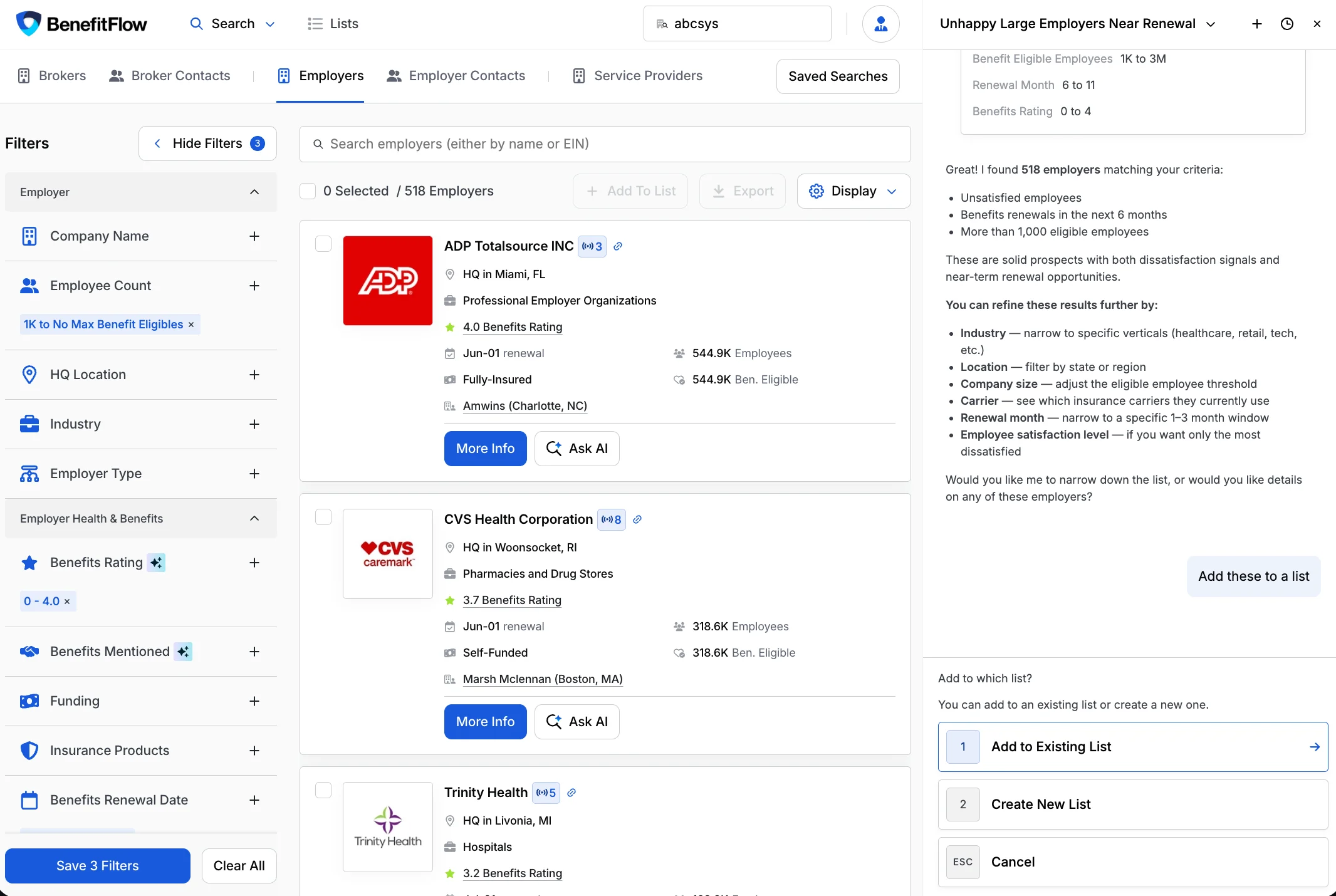
Task: Close the AI assistant panel
Action: (x=1317, y=24)
